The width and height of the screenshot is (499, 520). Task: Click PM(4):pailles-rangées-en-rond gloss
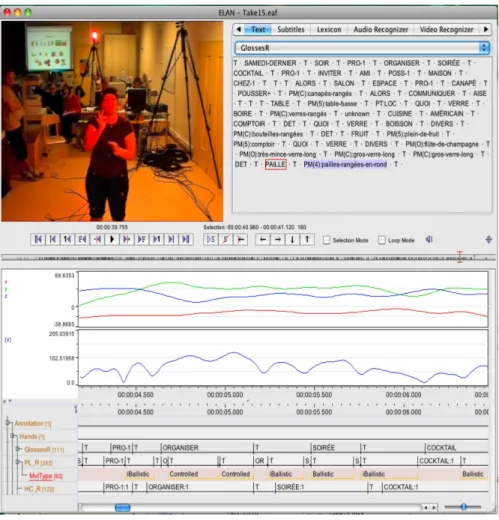tap(345, 164)
